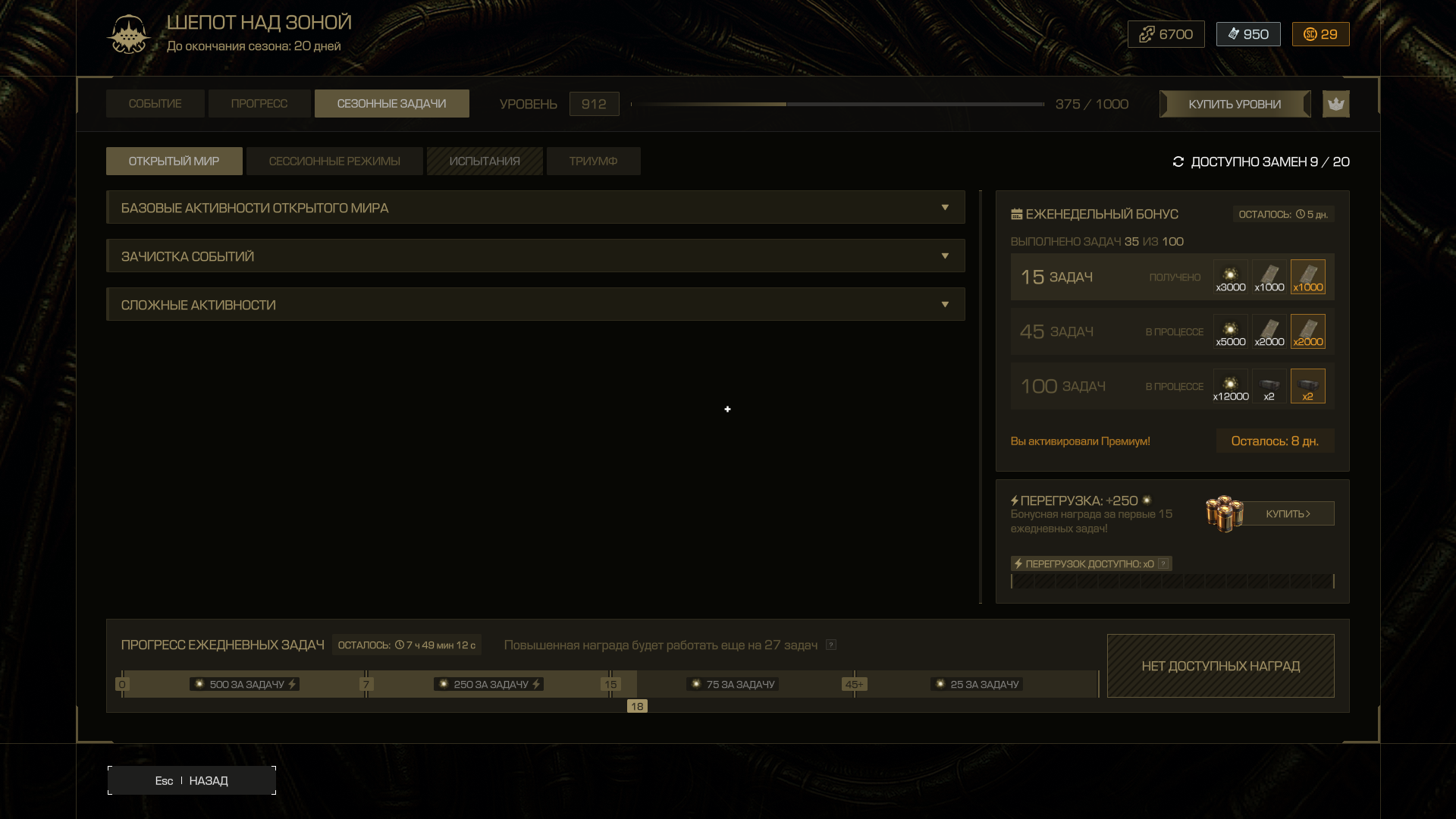Click the level 912 value box
This screenshot has width=1456, height=819.
pyautogui.click(x=594, y=104)
